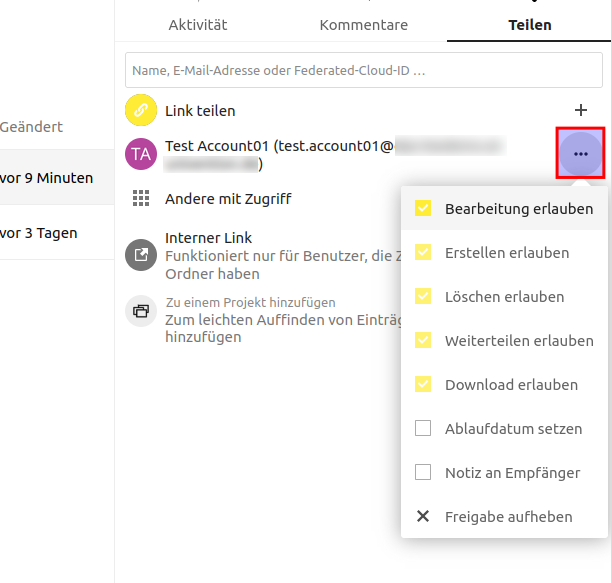This screenshot has height=583, width=612.
Task: Disable the Download erlauben checkbox
Action: pyautogui.click(x=423, y=384)
